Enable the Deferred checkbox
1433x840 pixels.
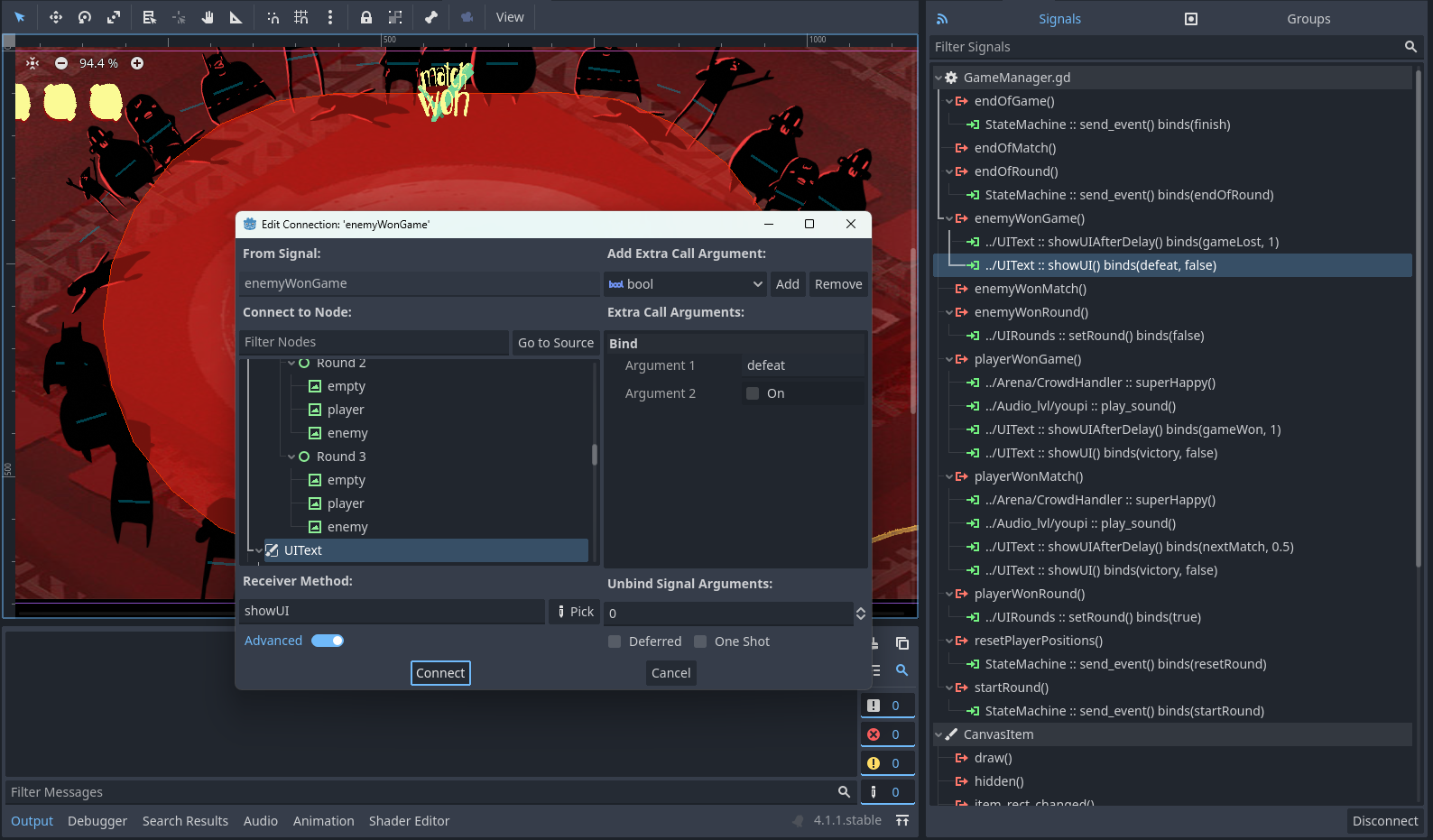coord(615,642)
